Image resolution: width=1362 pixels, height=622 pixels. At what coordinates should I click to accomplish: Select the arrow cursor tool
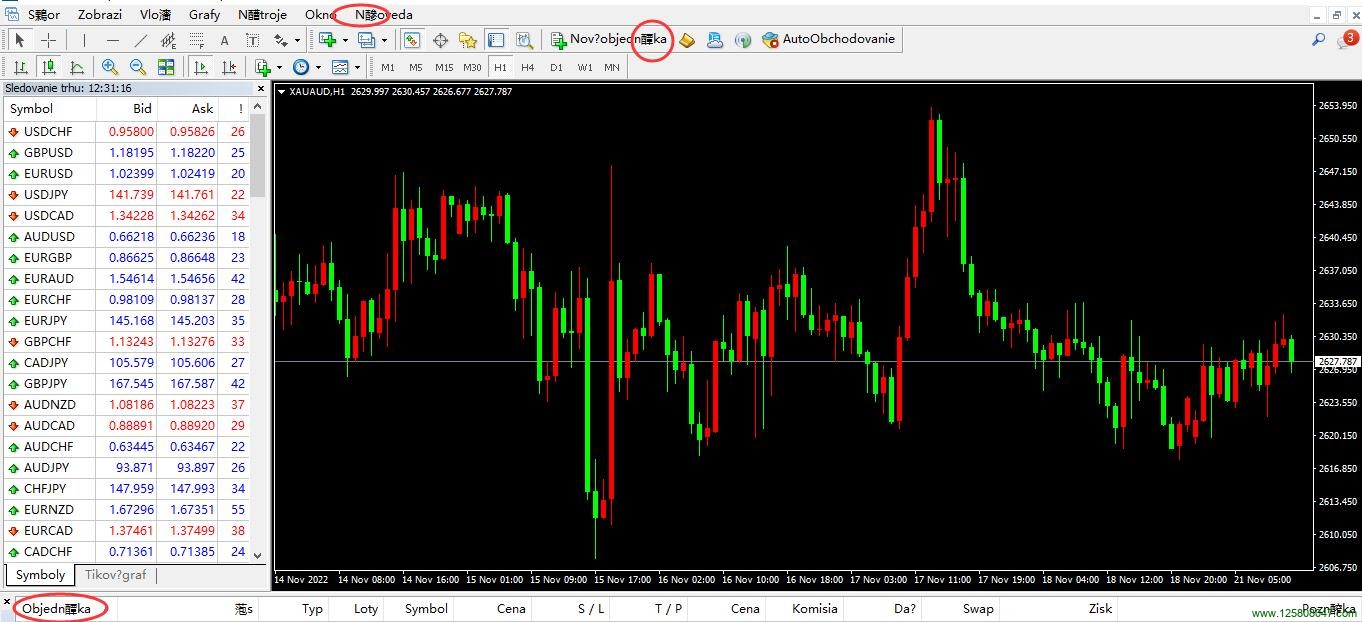(x=19, y=40)
